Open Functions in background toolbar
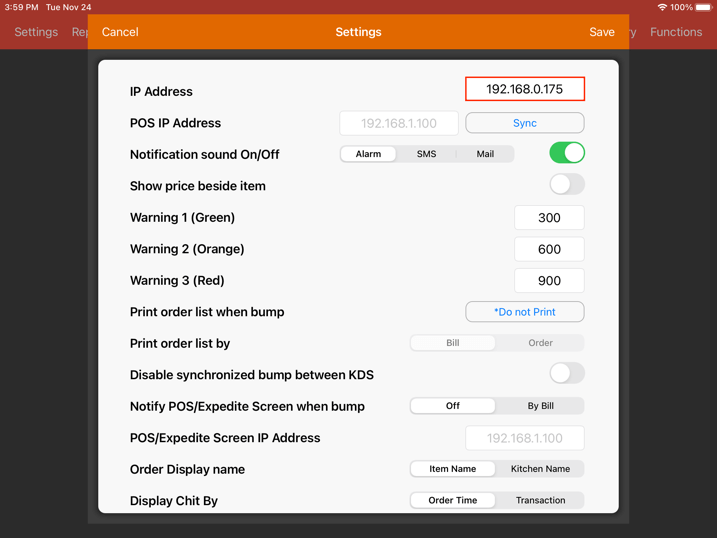Viewport: 717px width, 538px height. click(676, 32)
